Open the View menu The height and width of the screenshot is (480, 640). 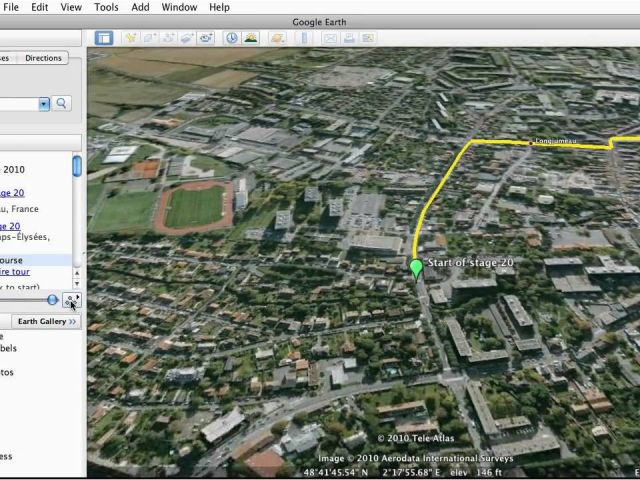point(71,7)
